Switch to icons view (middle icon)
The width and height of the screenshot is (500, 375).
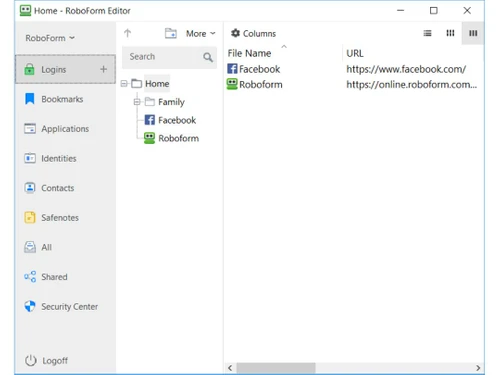pos(450,33)
